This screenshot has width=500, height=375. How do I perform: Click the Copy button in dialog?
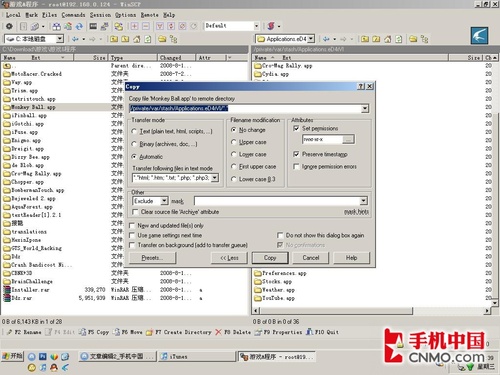tap(270, 258)
